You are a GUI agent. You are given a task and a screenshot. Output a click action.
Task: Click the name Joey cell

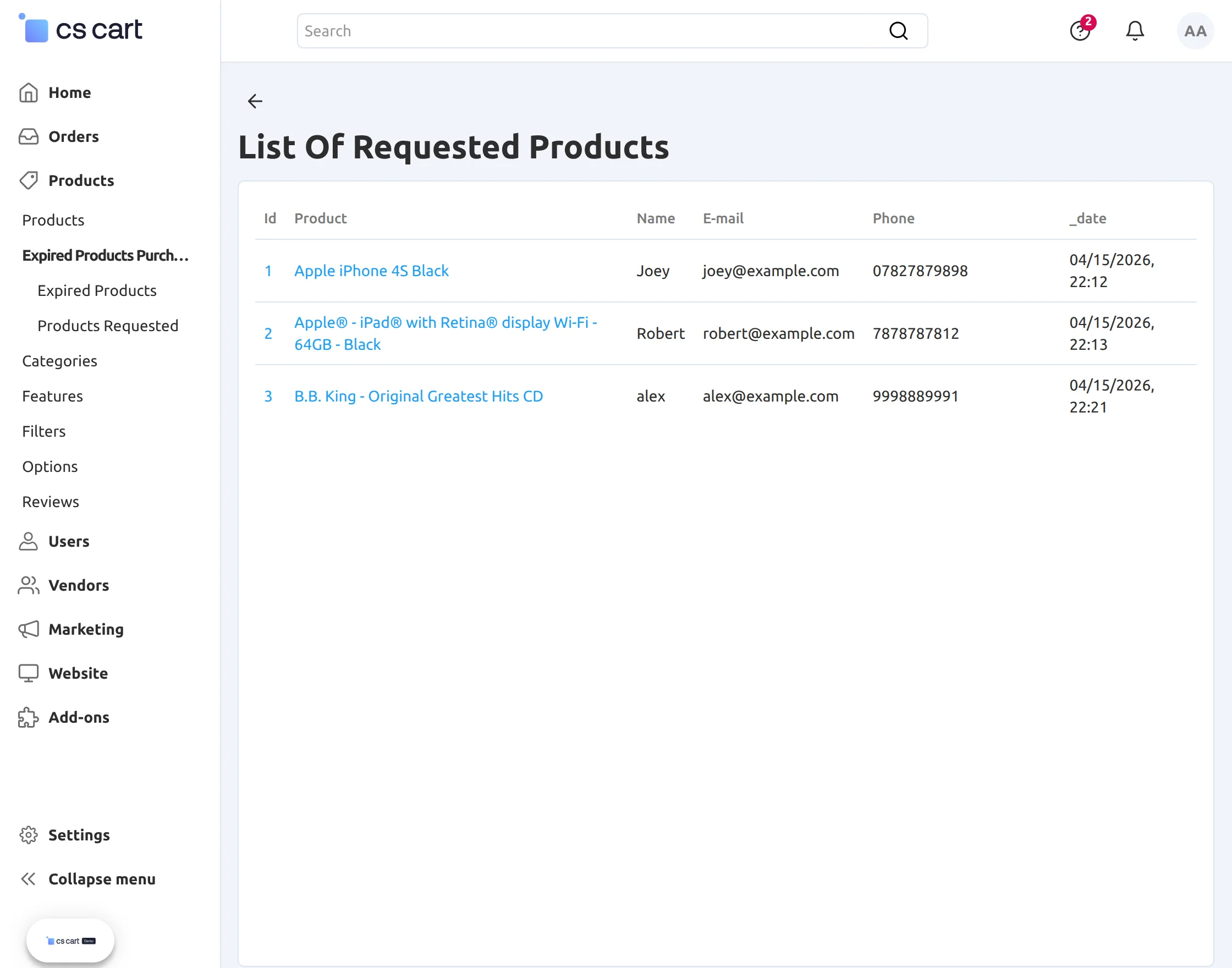click(x=653, y=271)
